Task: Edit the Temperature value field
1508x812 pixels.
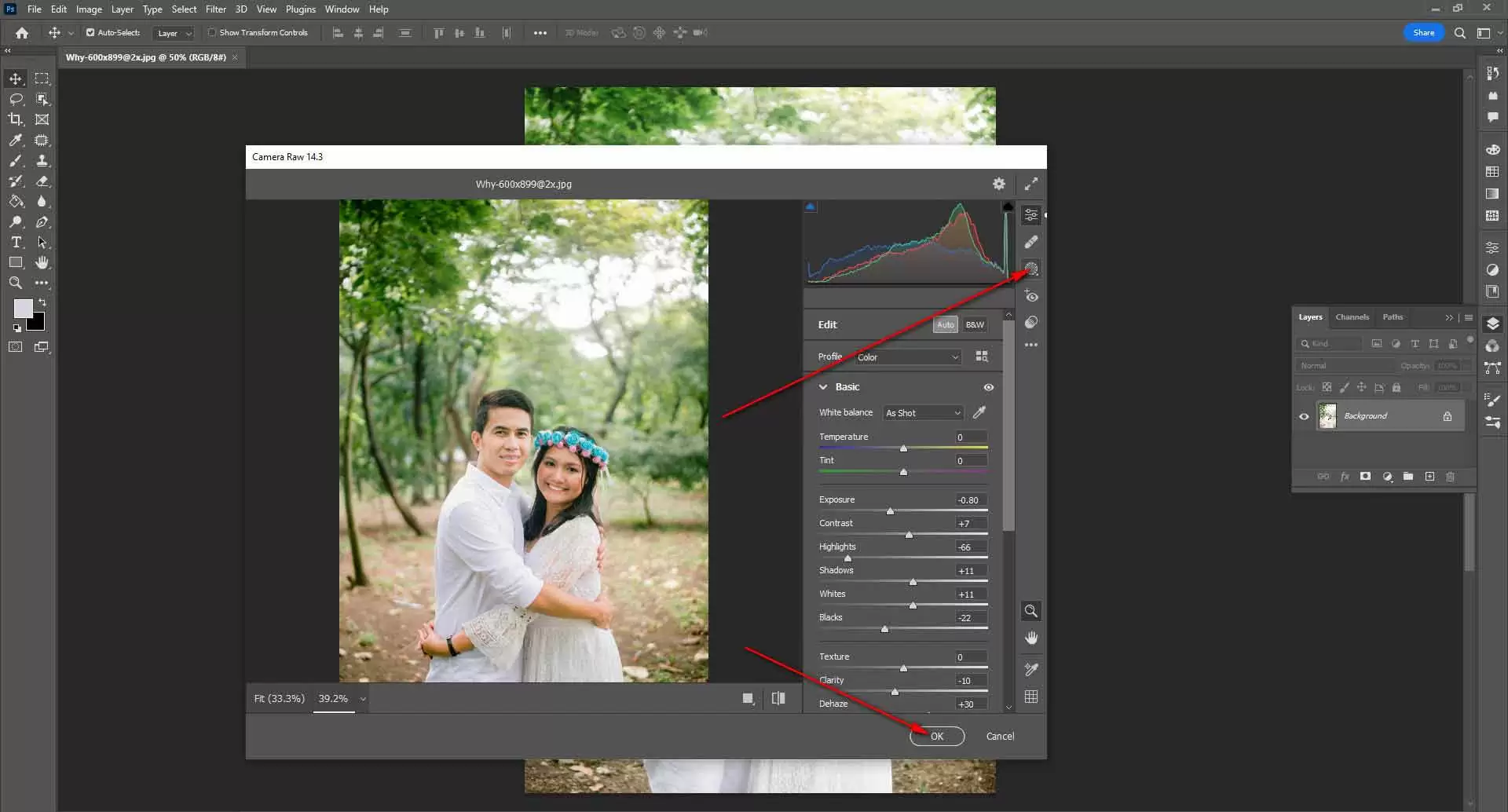Action: tap(972, 437)
